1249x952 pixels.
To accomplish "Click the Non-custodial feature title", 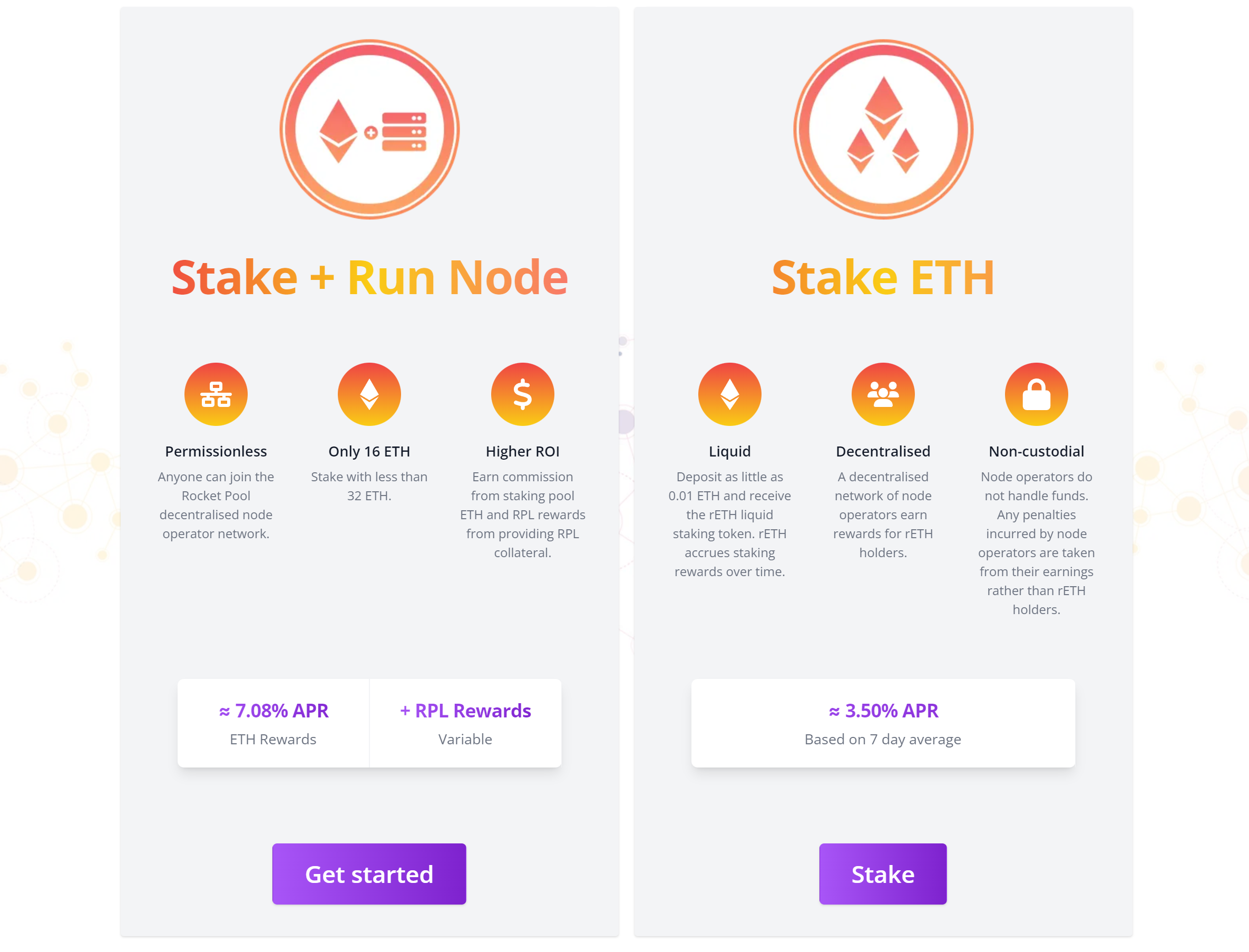I will 1036,451.
